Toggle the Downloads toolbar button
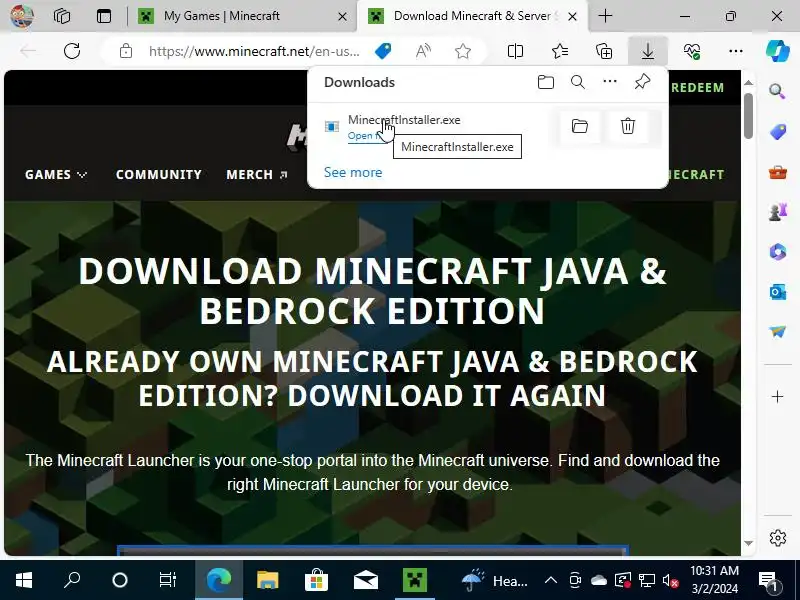 [648, 51]
